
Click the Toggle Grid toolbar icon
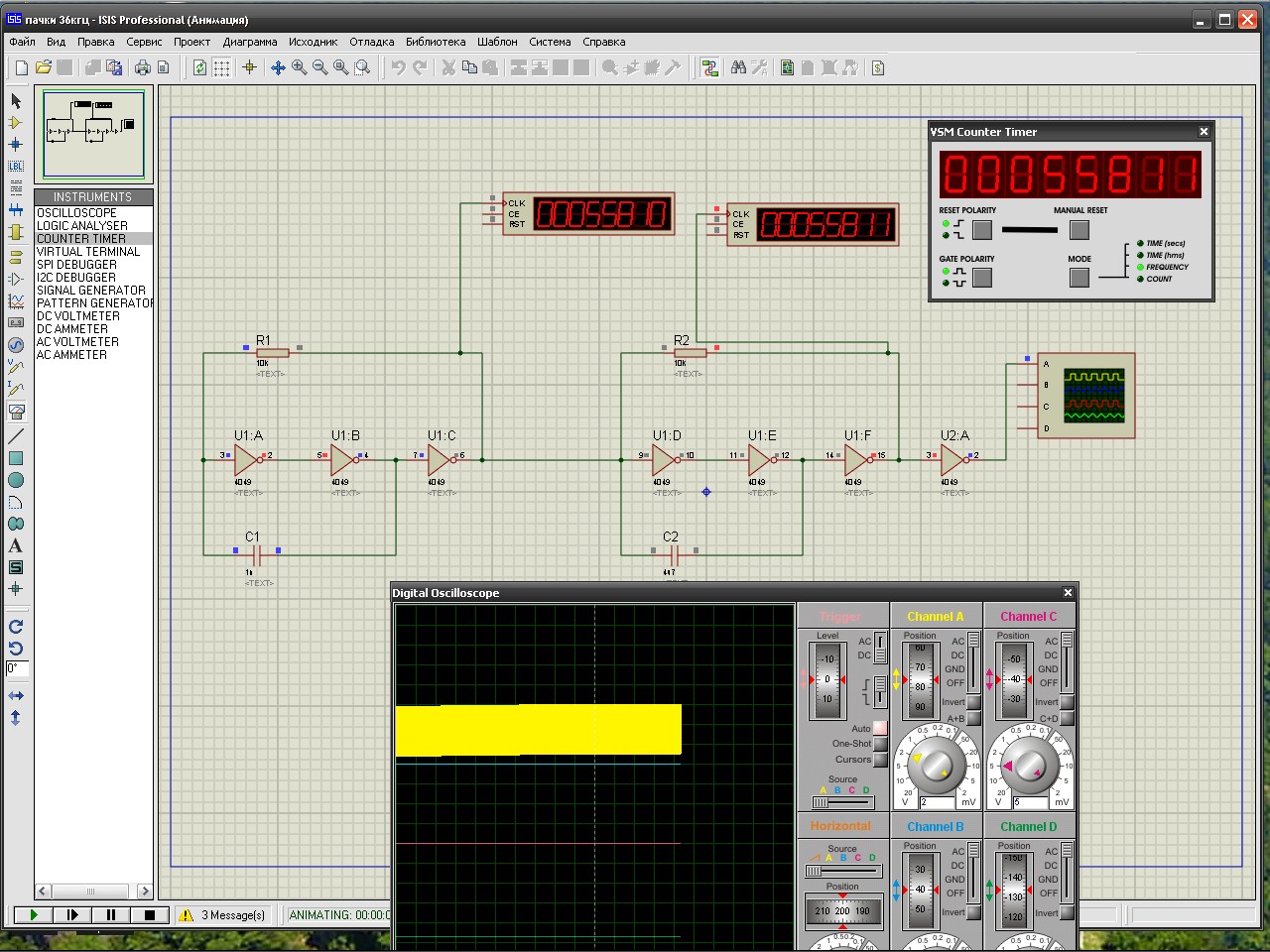(x=221, y=67)
